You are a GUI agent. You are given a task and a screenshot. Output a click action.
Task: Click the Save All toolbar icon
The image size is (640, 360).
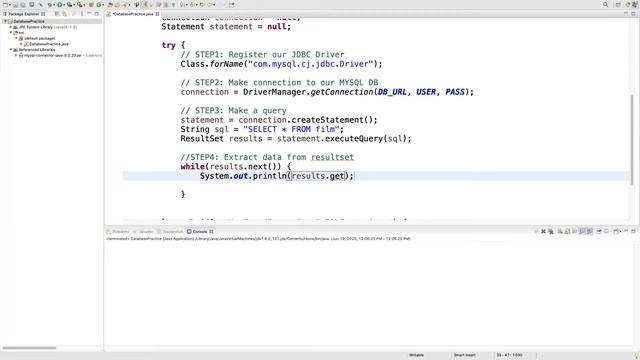pos(23,5)
